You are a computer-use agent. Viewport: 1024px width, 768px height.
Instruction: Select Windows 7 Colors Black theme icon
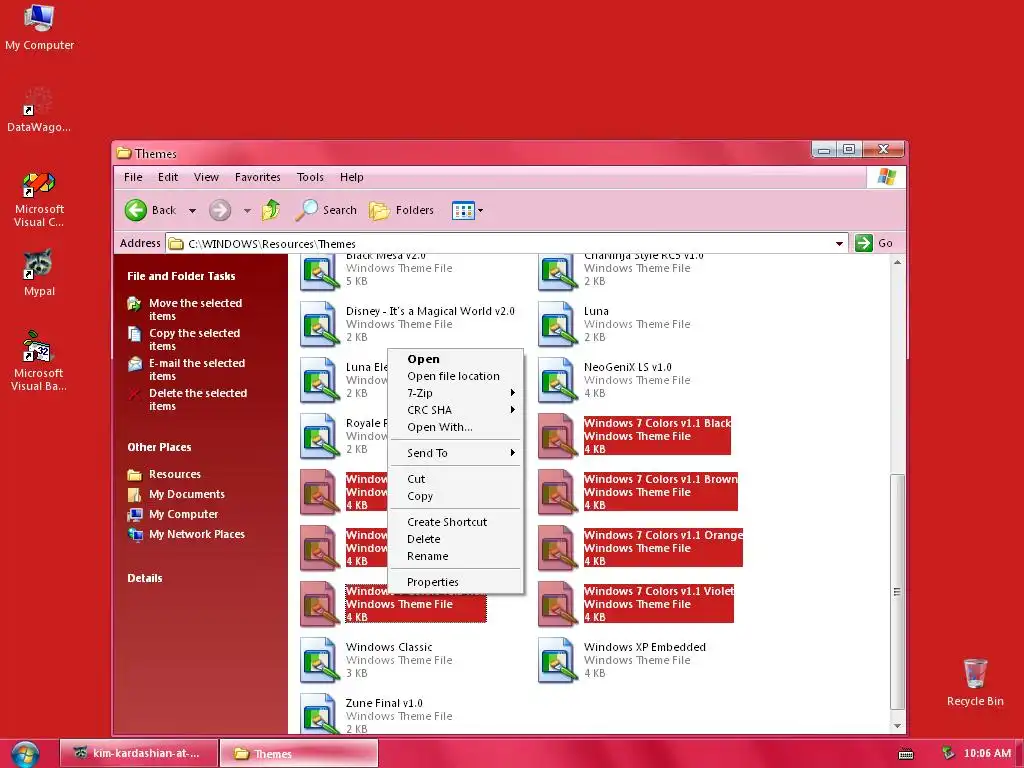[x=557, y=436]
